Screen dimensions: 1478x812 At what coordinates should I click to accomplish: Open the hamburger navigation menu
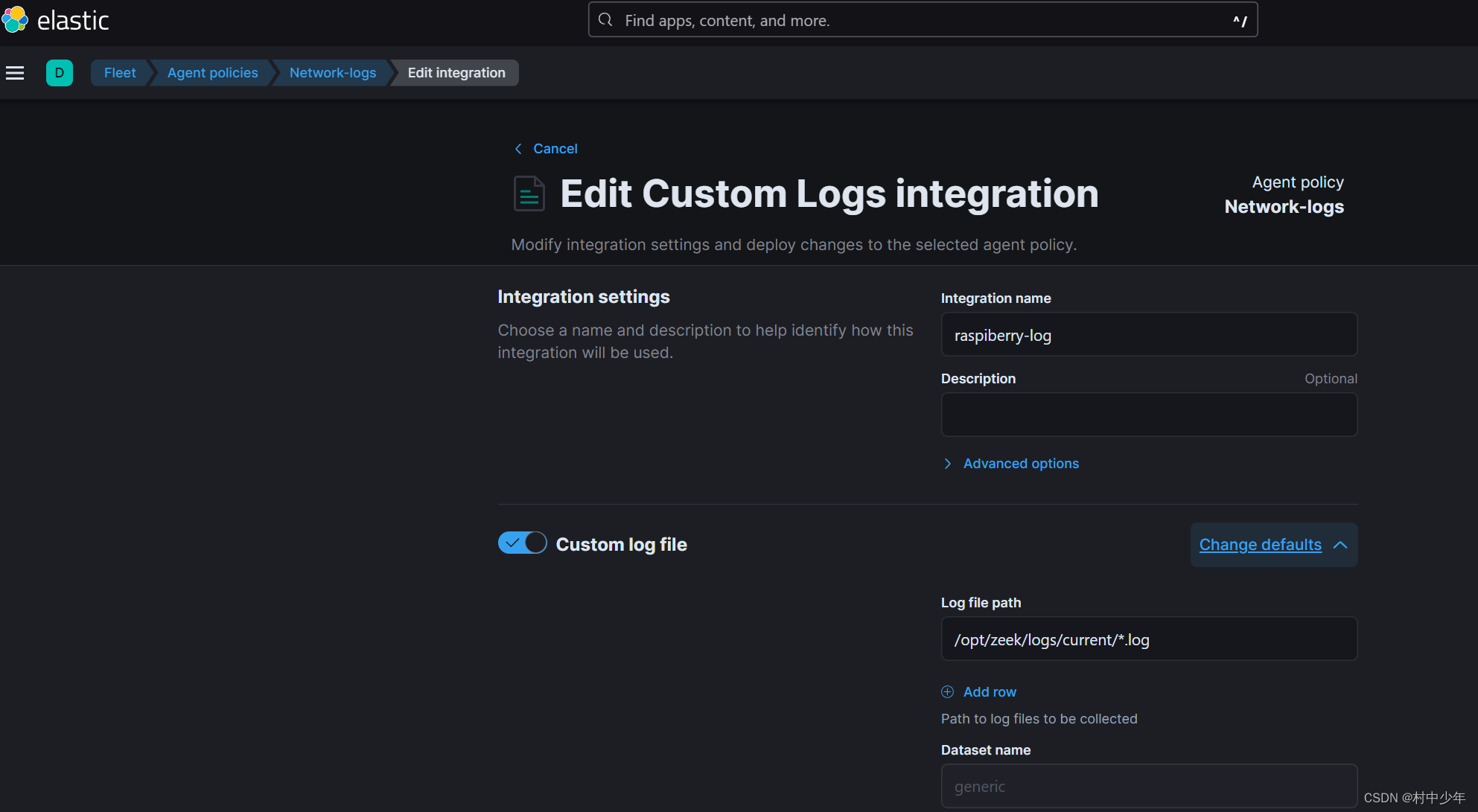click(x=15, y=73)
